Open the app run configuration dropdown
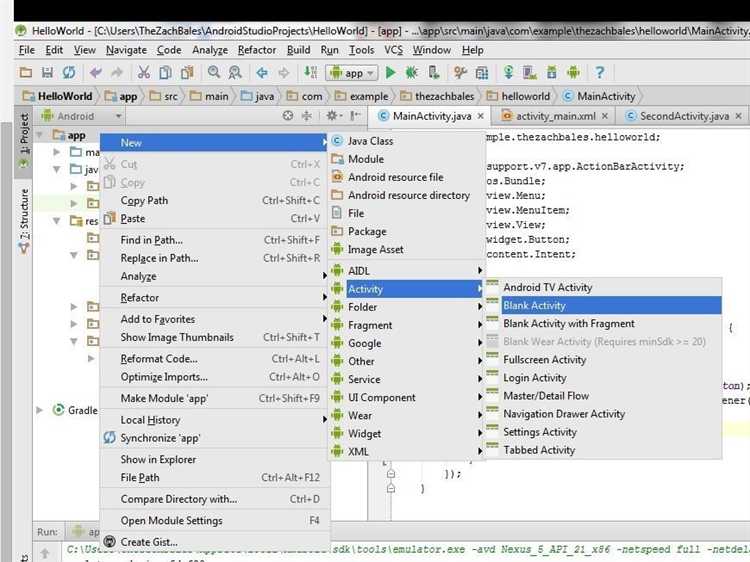This screenshot has height=562, width=750. click(x=352, y=73)
